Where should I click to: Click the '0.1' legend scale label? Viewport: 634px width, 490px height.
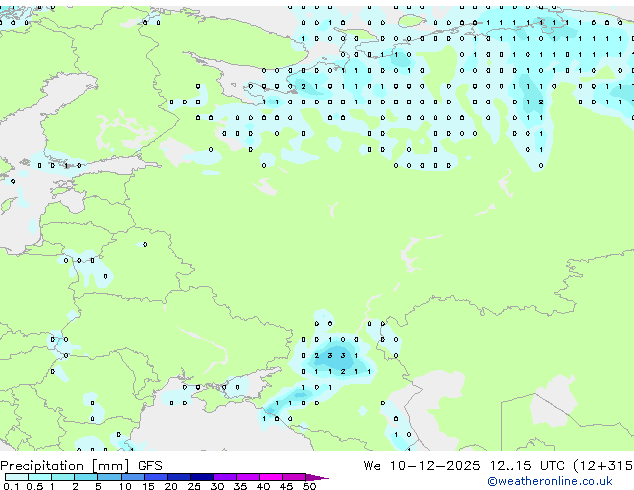coord(11,486)
